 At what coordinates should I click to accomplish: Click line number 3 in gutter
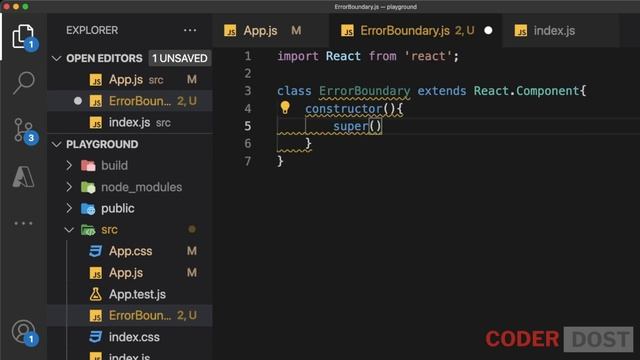coord(248,91)
